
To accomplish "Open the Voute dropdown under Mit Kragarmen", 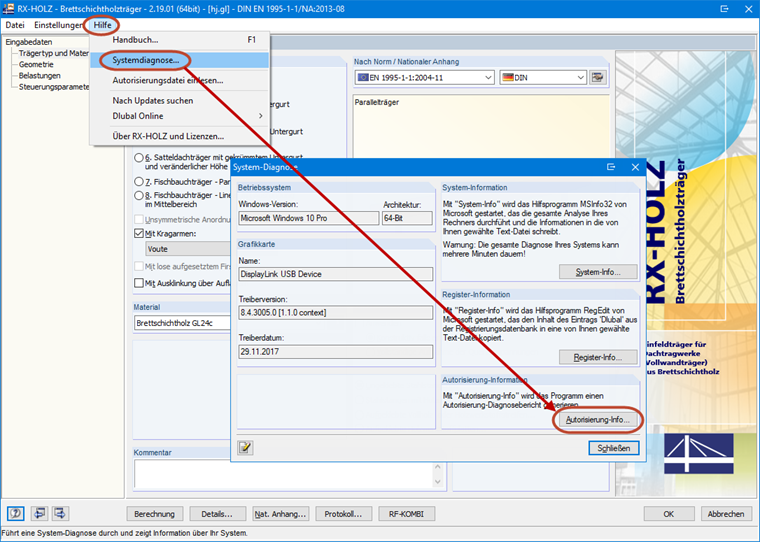I will pos(188,249).
